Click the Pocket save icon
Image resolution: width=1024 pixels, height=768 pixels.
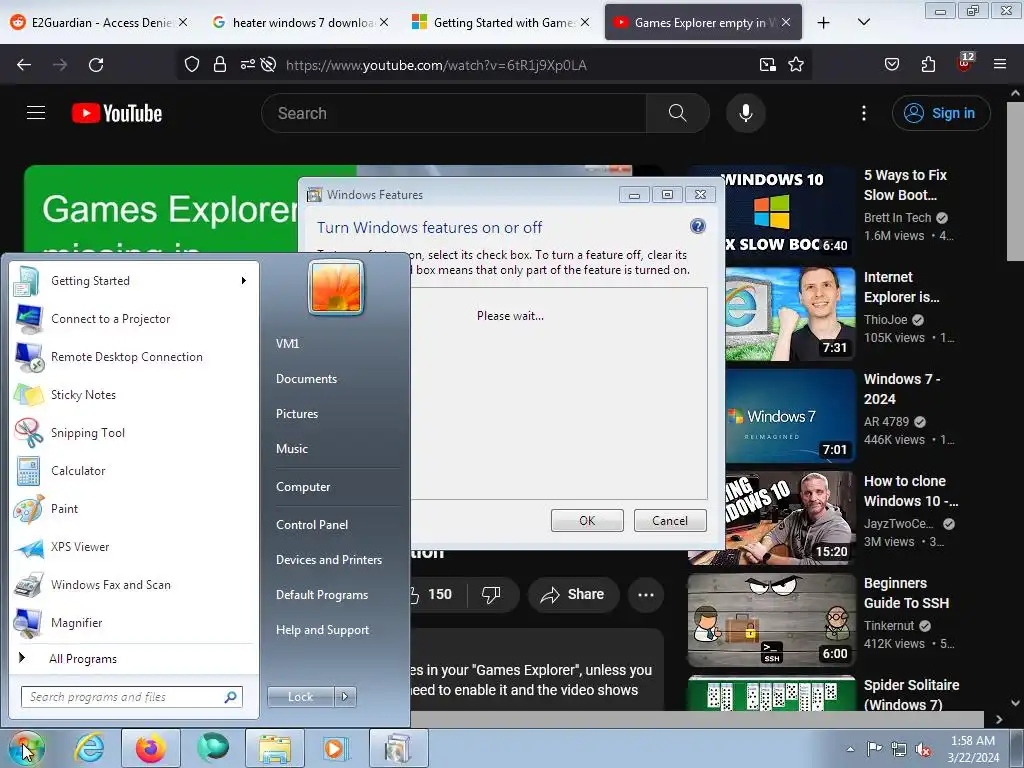click(x=891, y=65)
